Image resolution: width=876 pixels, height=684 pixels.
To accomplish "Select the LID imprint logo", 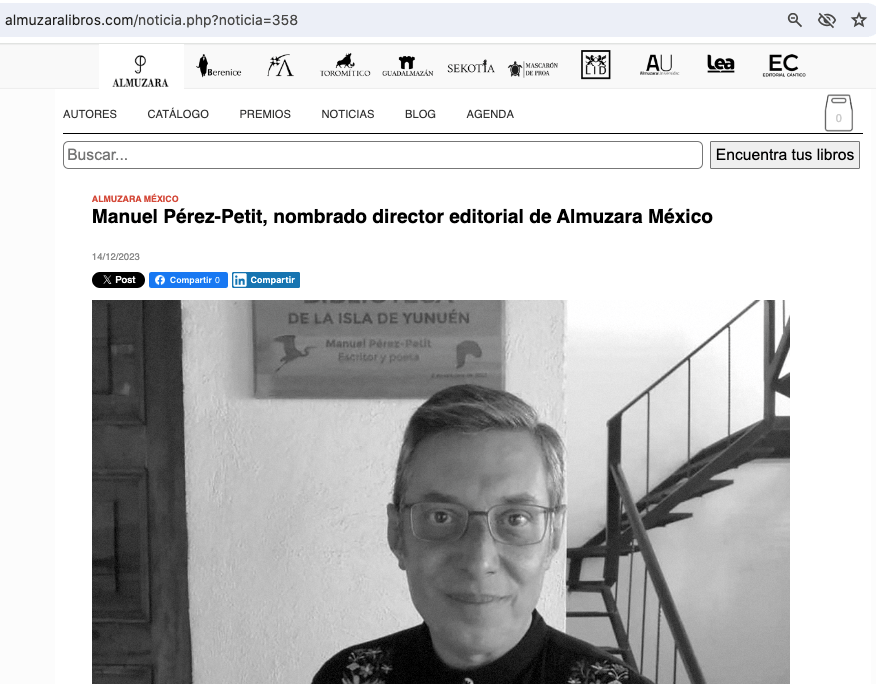I will point(595,66).
